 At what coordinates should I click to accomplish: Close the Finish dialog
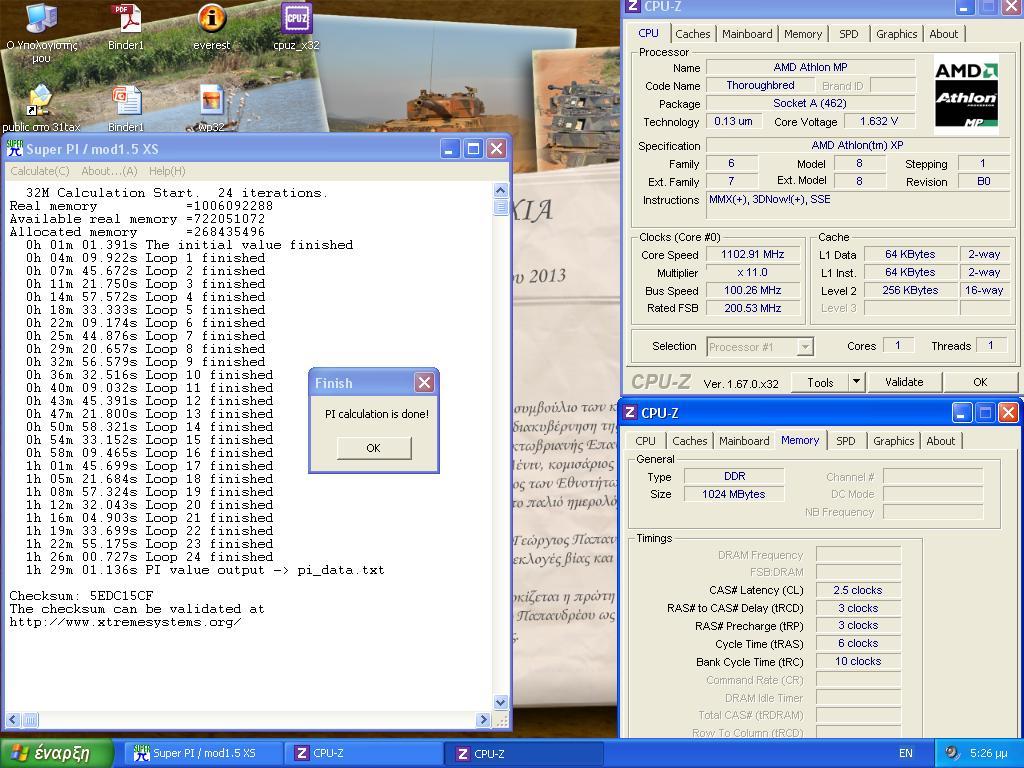pos(424,383)
